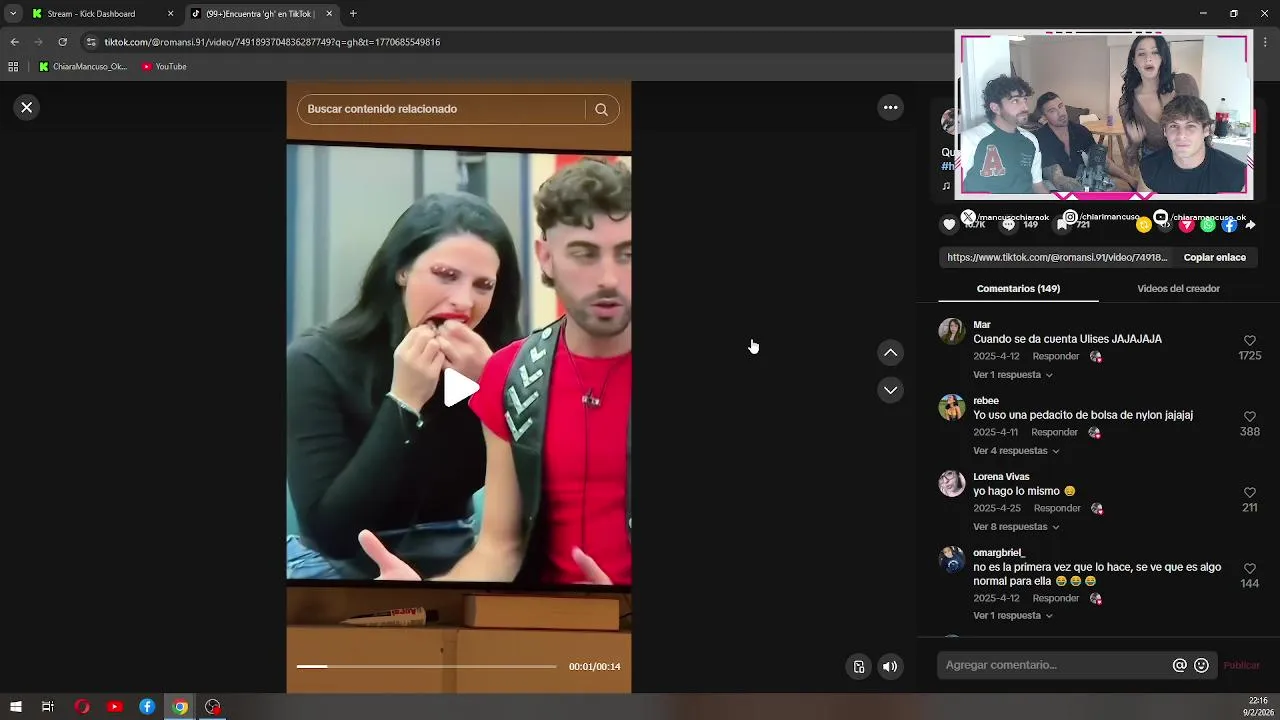Expand 'Ver 8 respuestas' under Lorena Vivas

pos(1016,527)
